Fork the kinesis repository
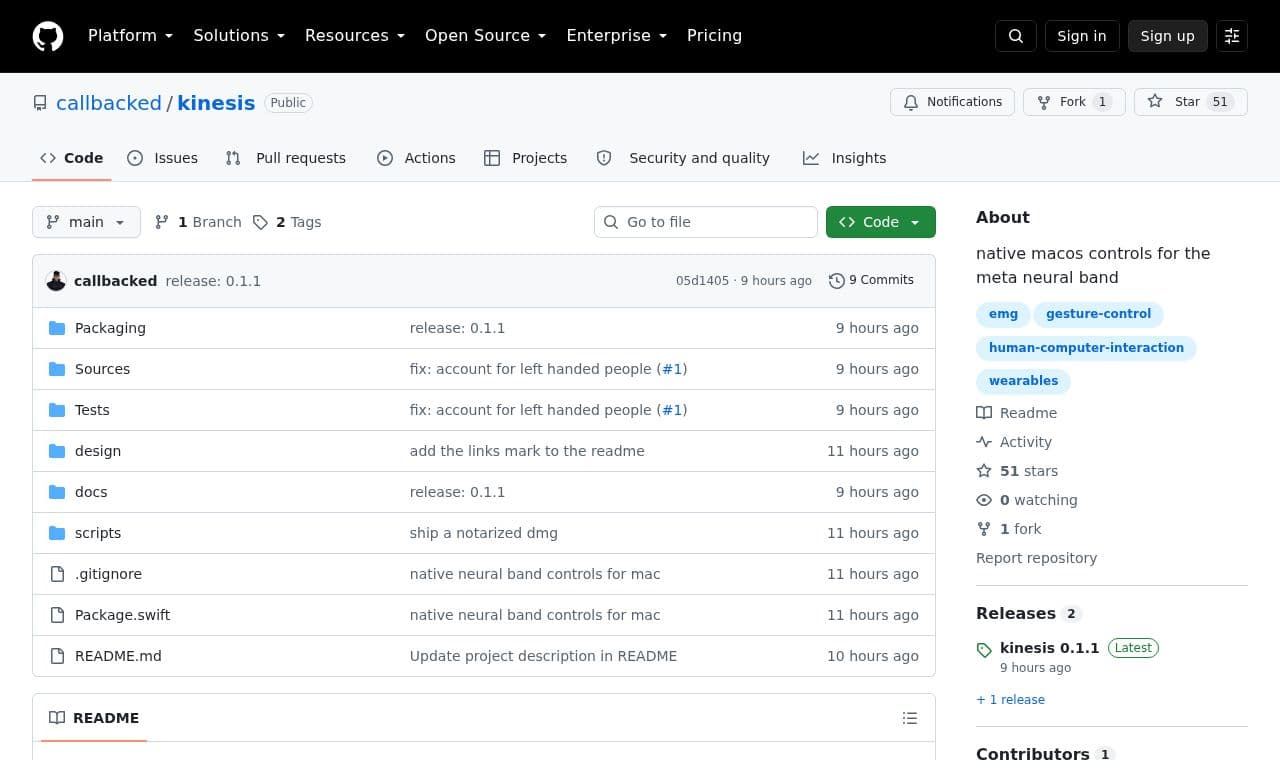 point(1074,102)
